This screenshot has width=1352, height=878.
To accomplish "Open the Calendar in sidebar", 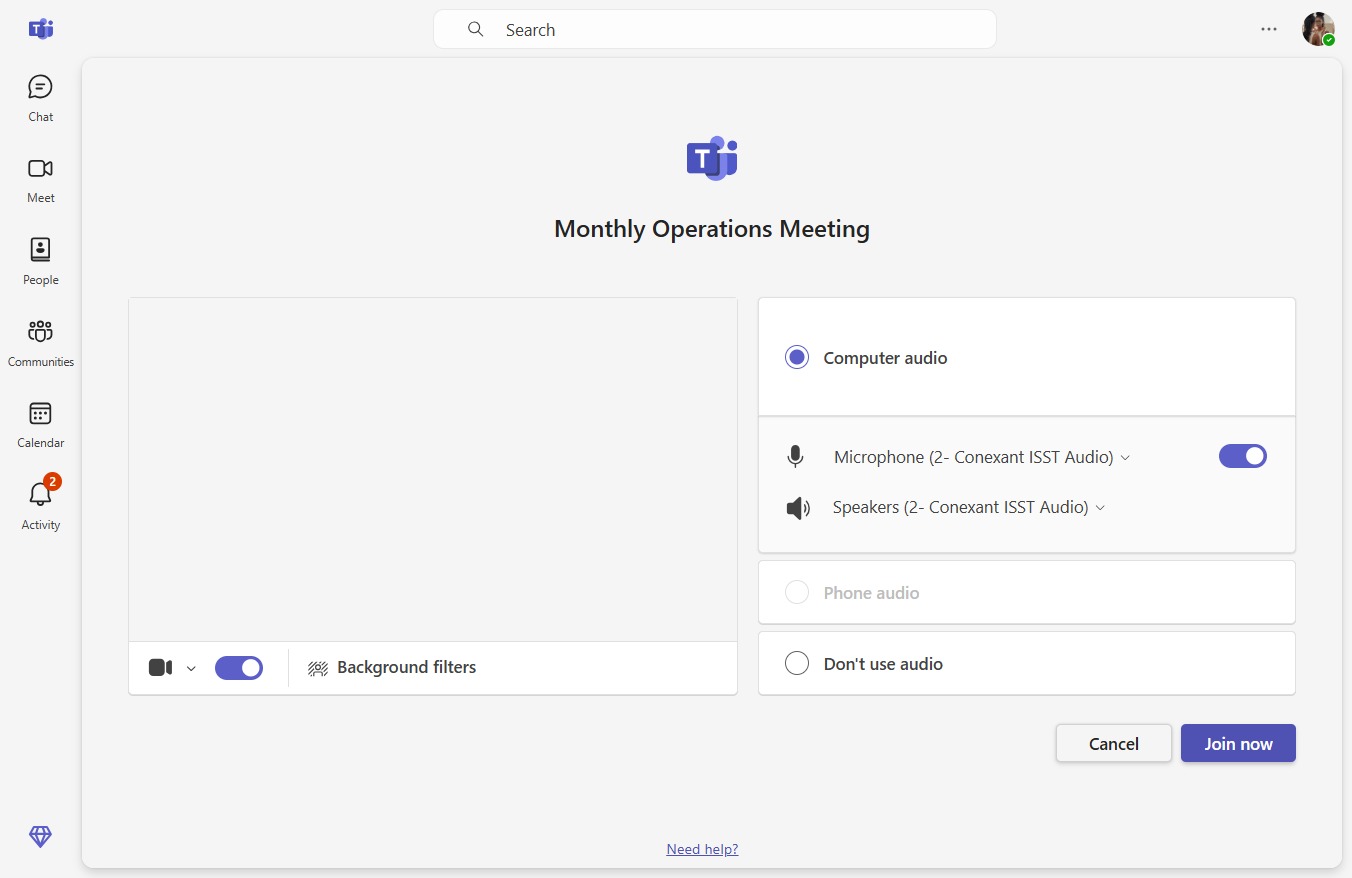I will coord(41,426).
